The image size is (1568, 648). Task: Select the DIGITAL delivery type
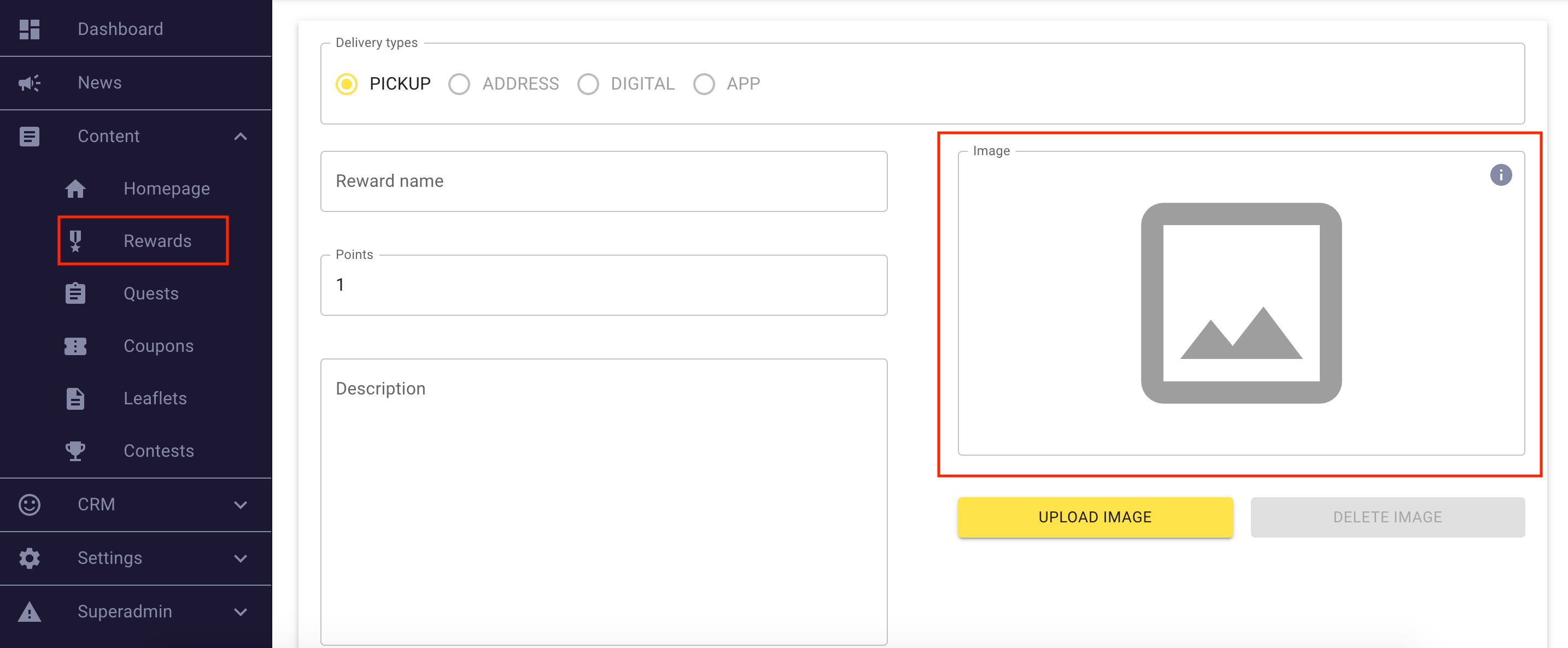pos(588,84)
